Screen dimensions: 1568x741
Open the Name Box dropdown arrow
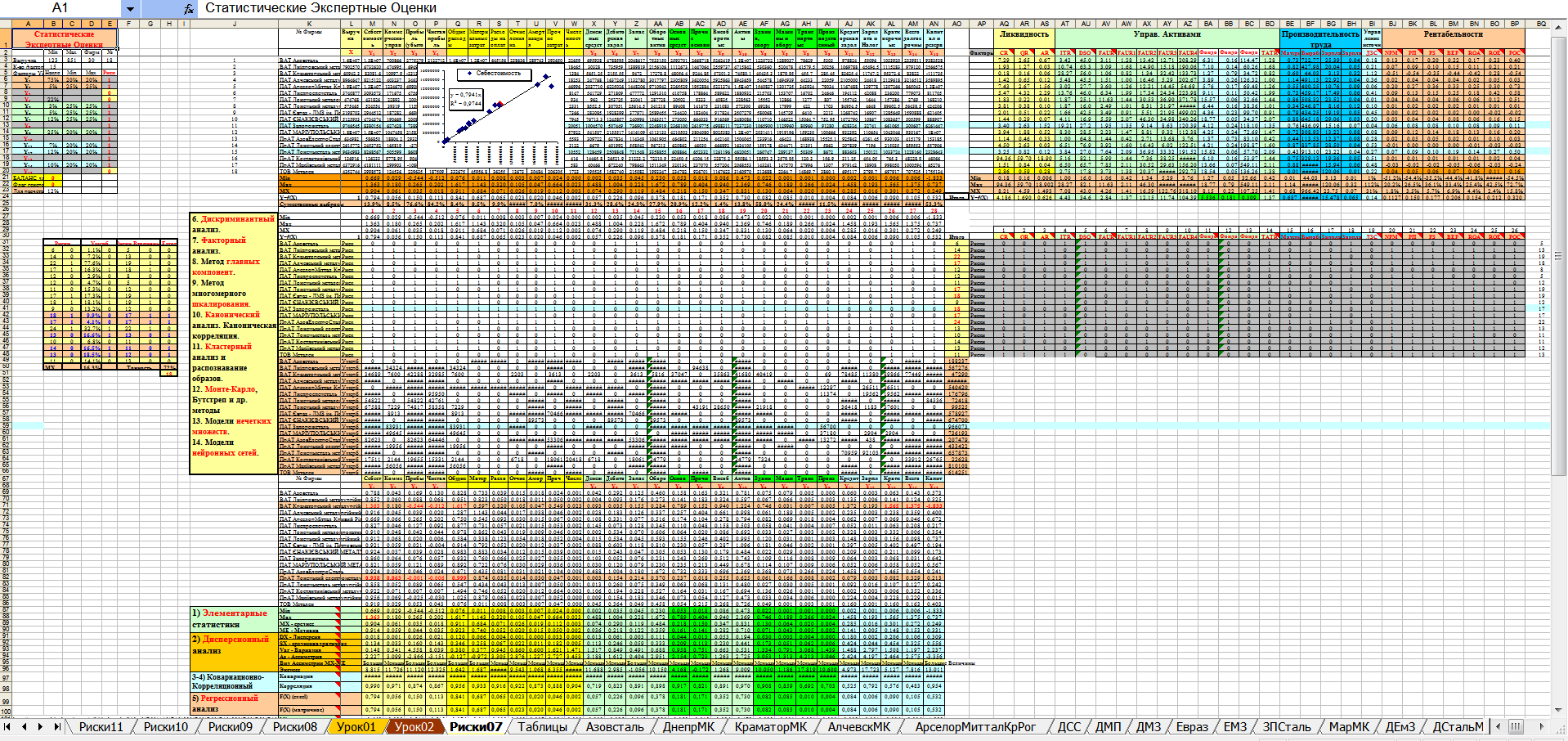click(x=130, y=8)
